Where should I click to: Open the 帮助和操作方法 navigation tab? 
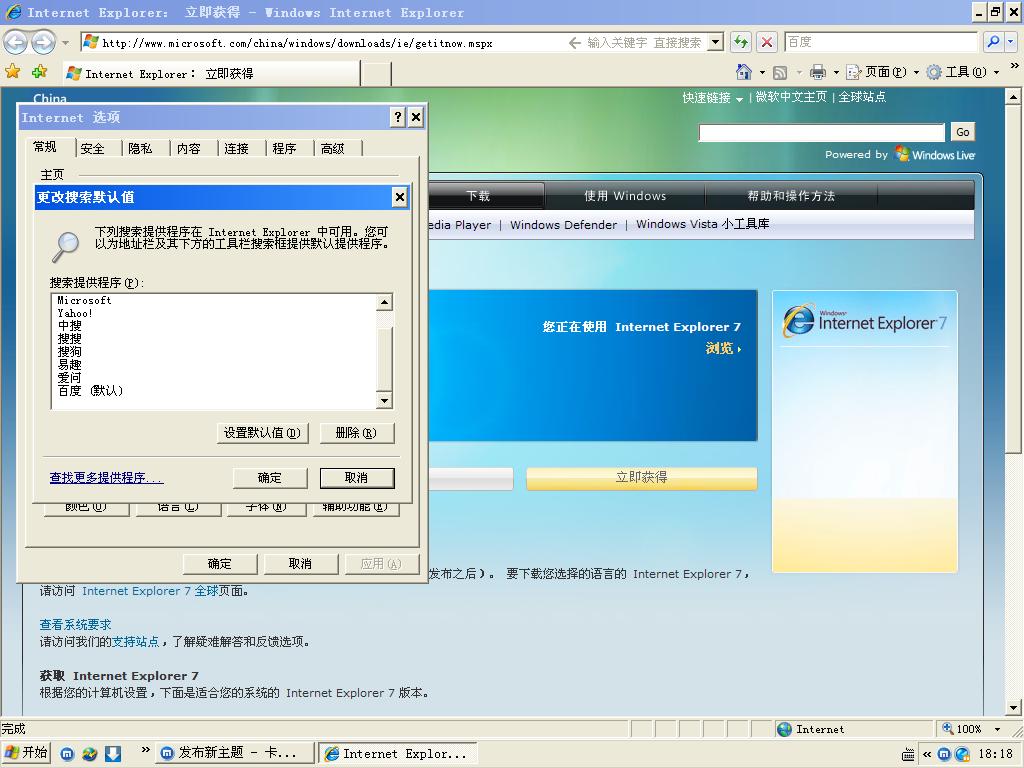tap(791, 196)
